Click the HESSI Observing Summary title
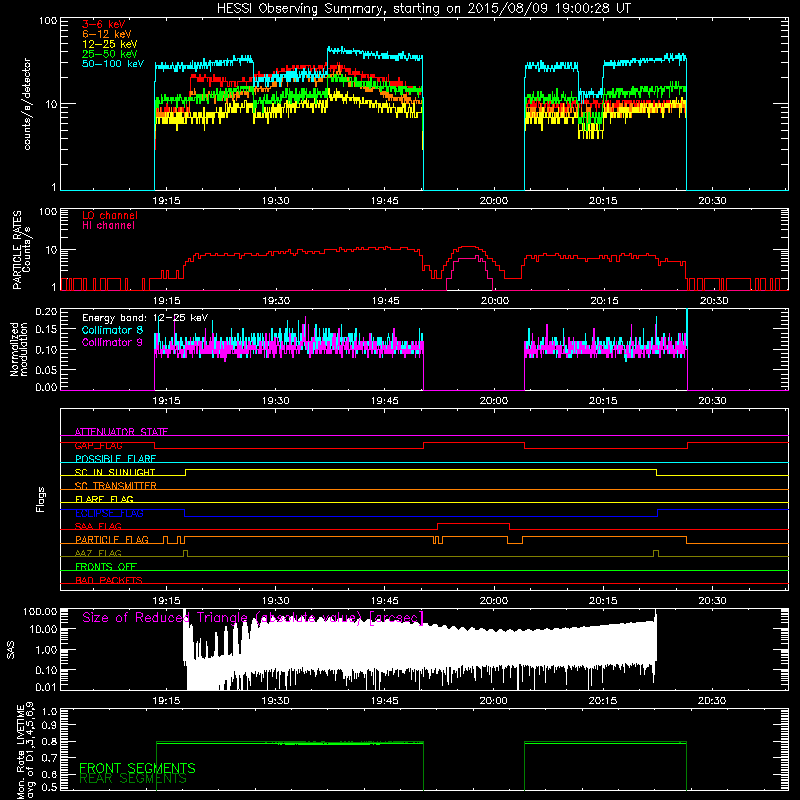This screenshot has height=800, width=800. click(423, 8)
